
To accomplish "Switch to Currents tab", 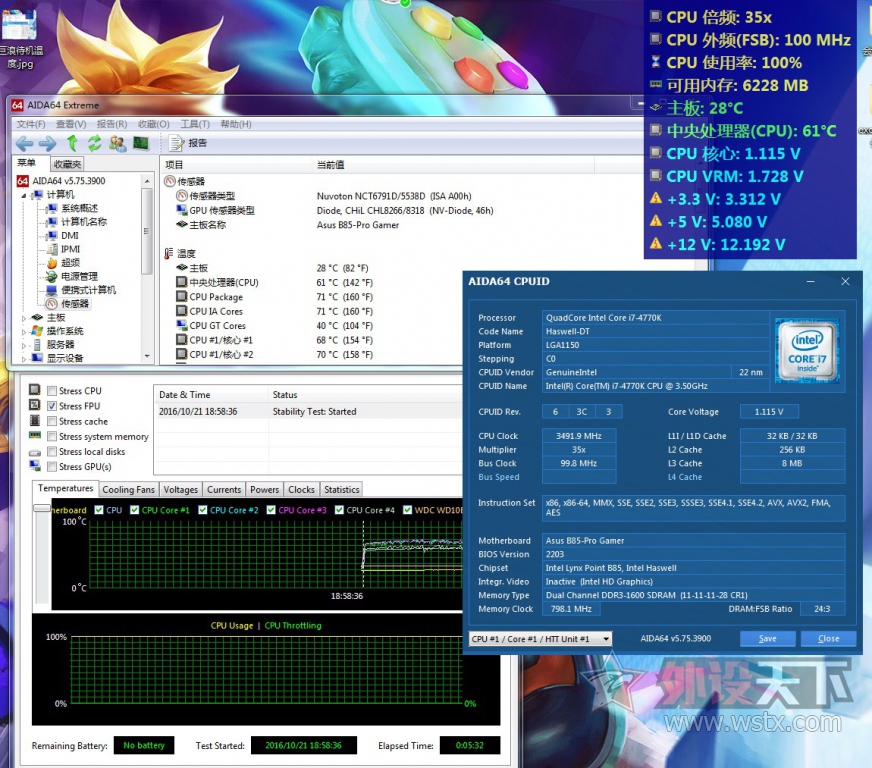I will click(x=224, y=489).
